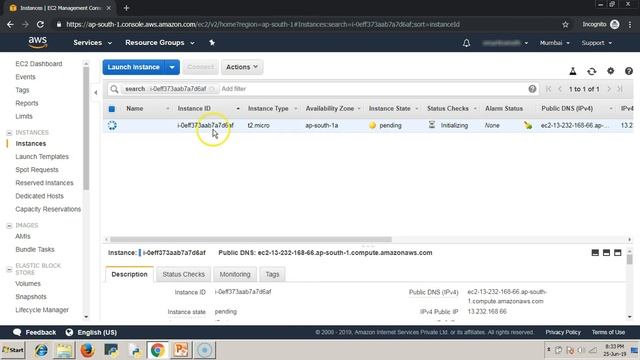
Task: Open the Mumbai region dropdown
Action: click(x=554, y=43)
